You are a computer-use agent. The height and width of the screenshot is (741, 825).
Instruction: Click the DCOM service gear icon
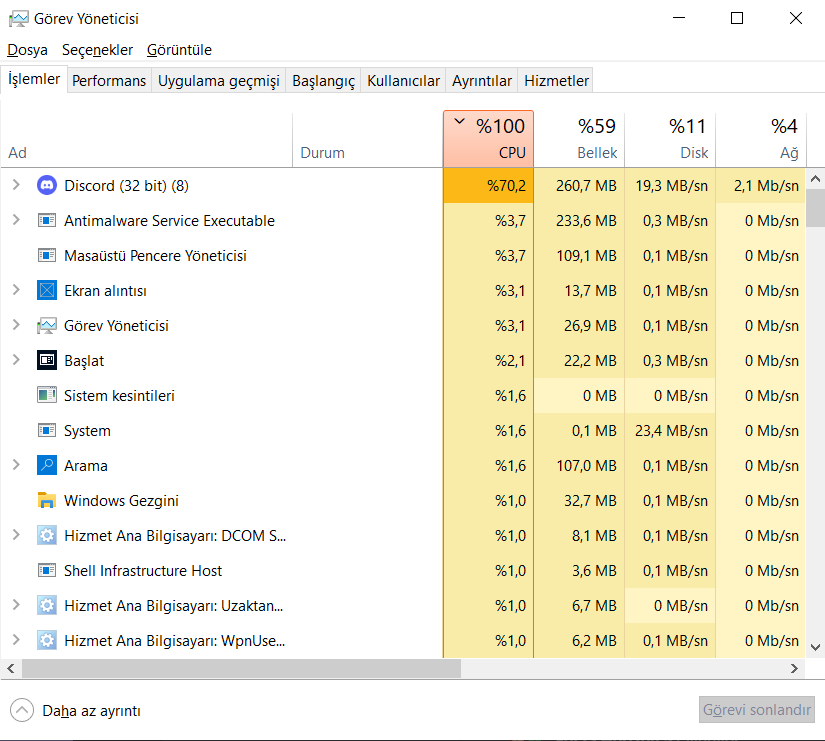(47, 535)
